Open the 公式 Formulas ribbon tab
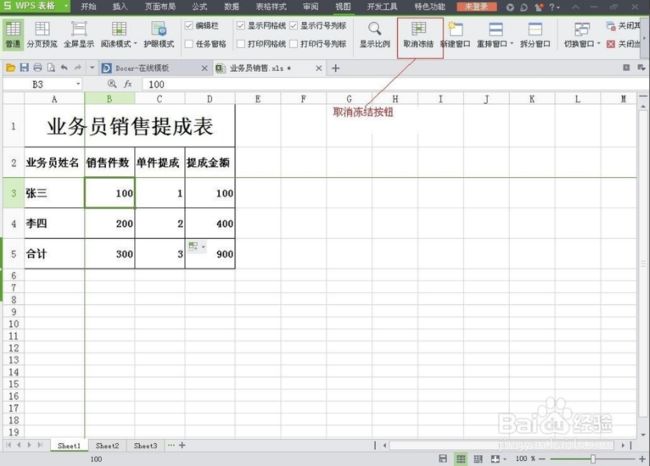 coord(199,6)
